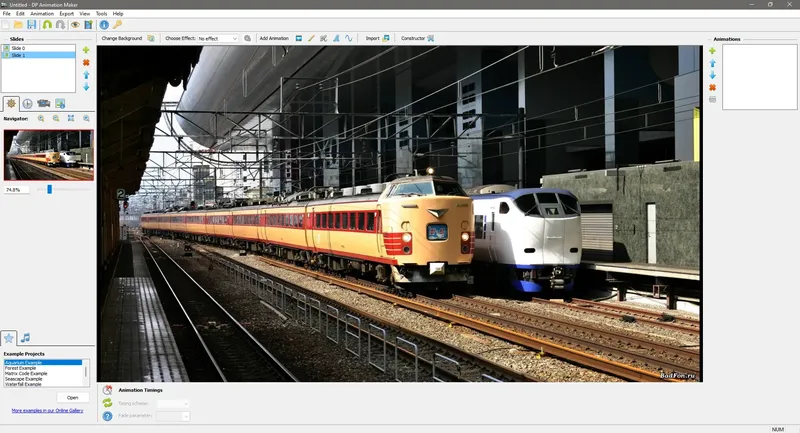Open the Help menu
The width and height of the screenshot is (800, 433).
coord(118,14)
